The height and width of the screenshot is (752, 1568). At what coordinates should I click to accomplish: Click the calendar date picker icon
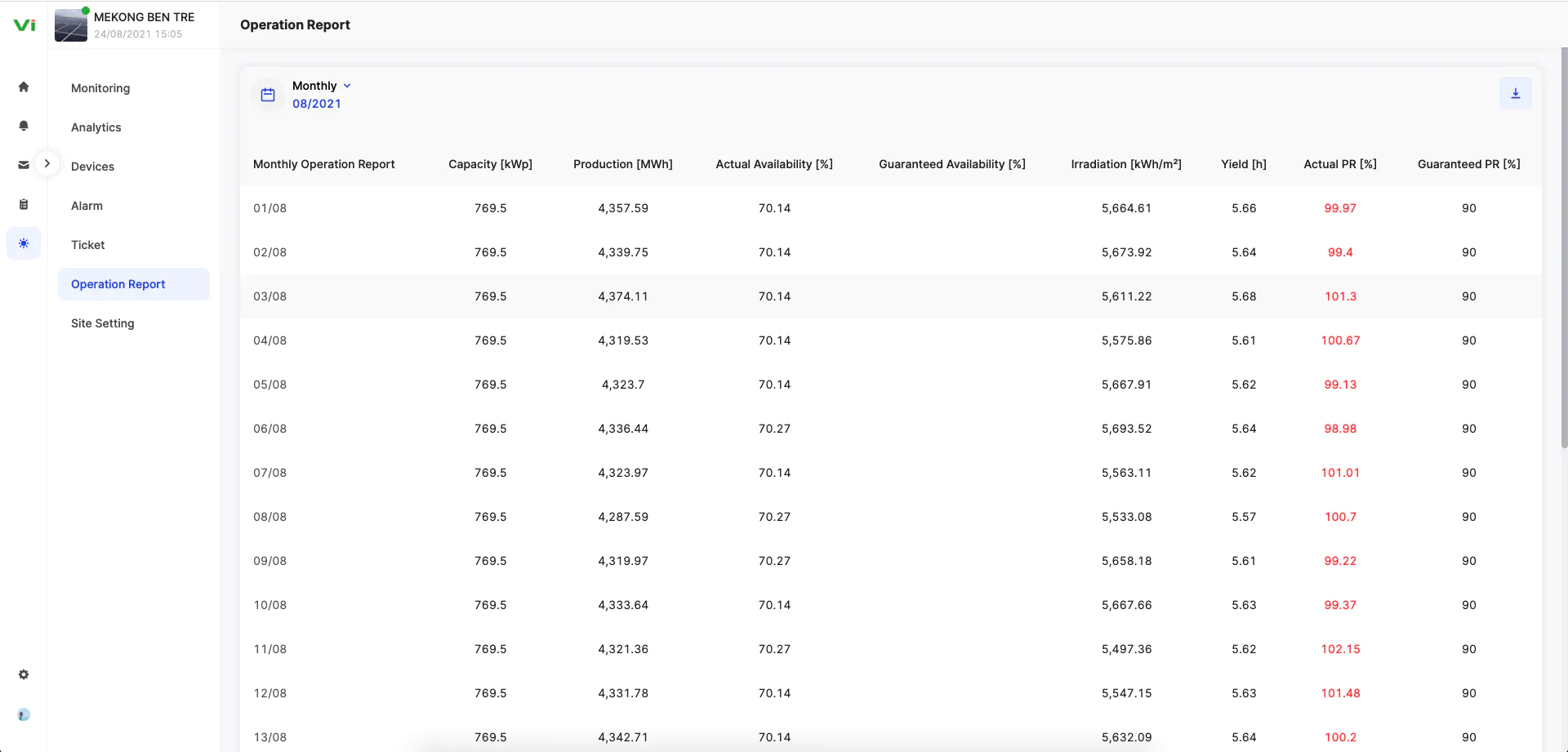[268, 95]
